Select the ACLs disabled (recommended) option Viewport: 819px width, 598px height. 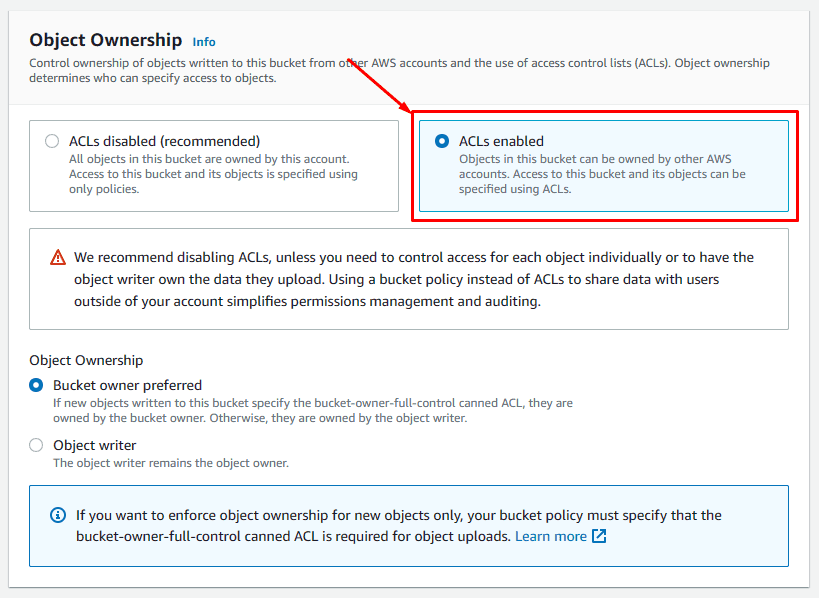(51, 141)
